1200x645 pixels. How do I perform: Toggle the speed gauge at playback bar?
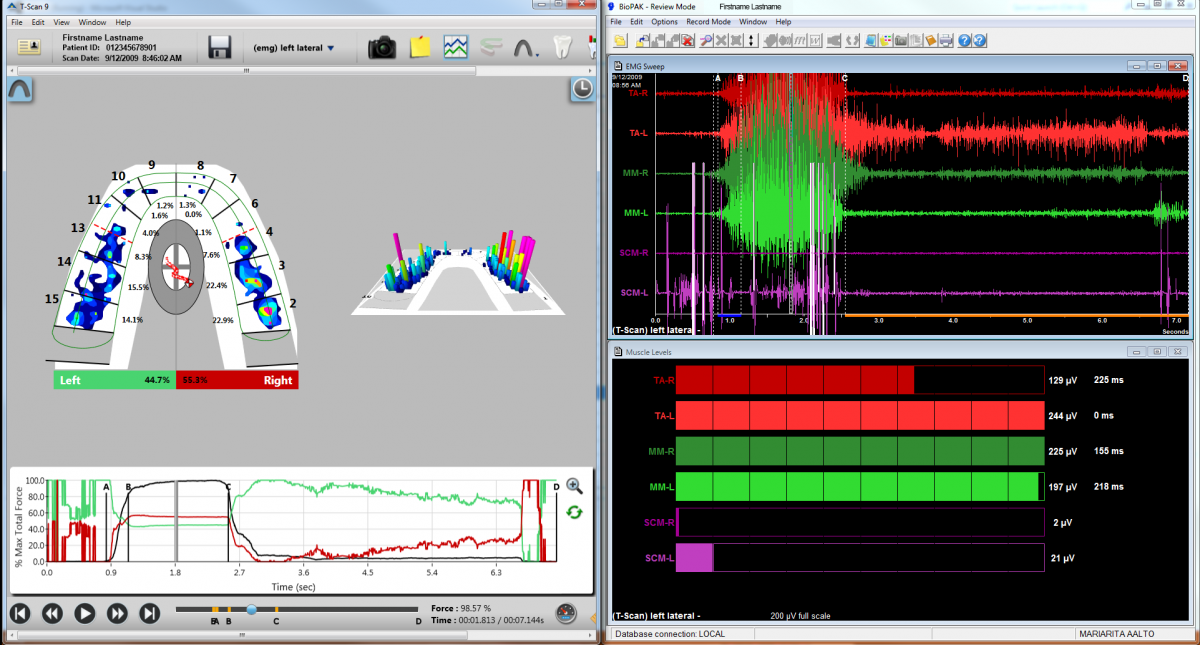coord(566,613)
